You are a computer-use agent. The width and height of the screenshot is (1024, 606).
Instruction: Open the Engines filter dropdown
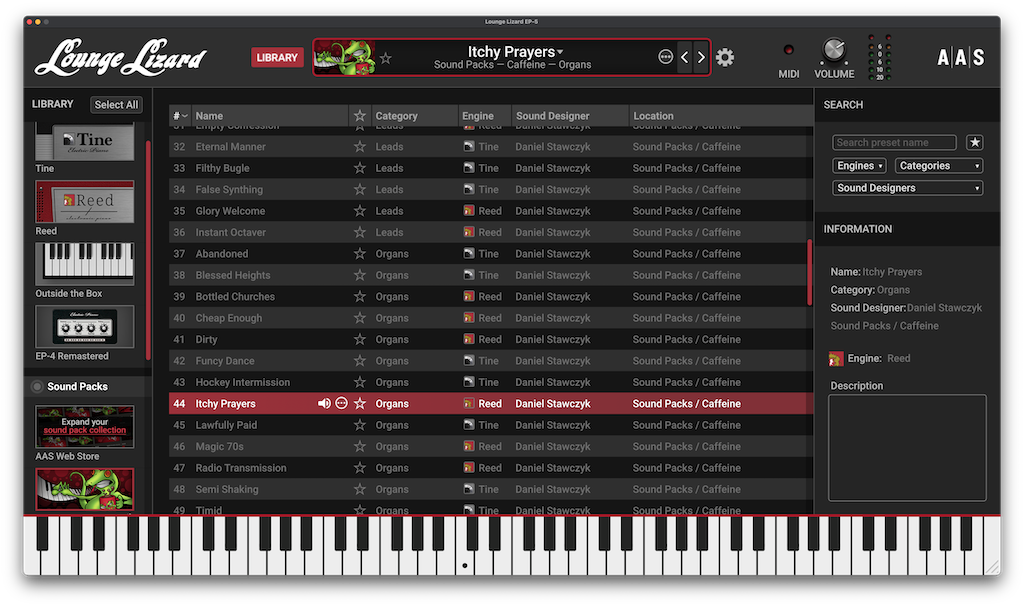pyautogui.click(x=859, y=166)
